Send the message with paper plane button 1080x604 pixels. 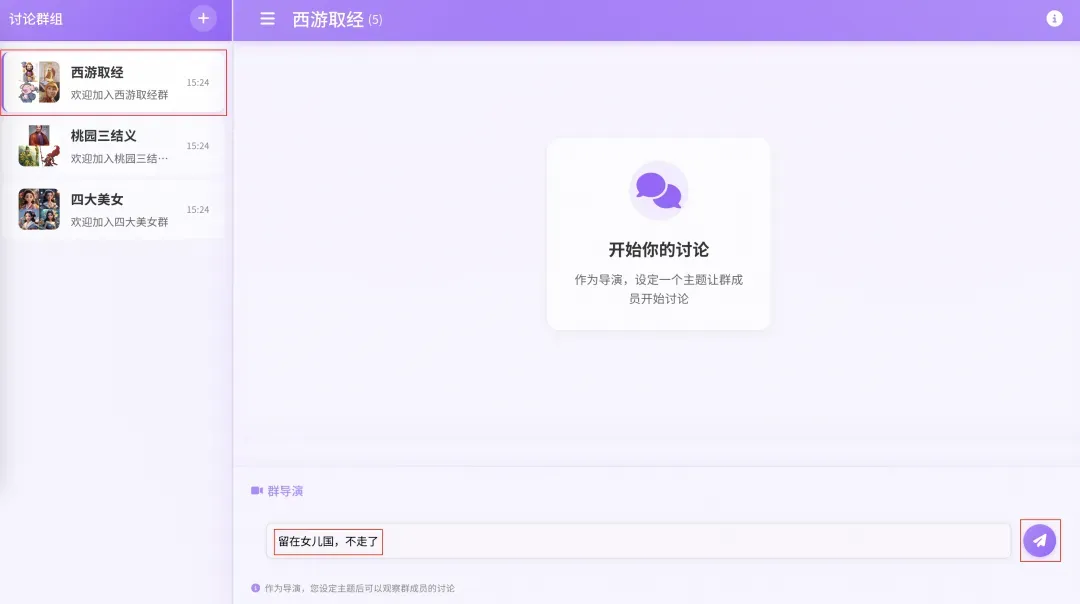coord(1039,541)
